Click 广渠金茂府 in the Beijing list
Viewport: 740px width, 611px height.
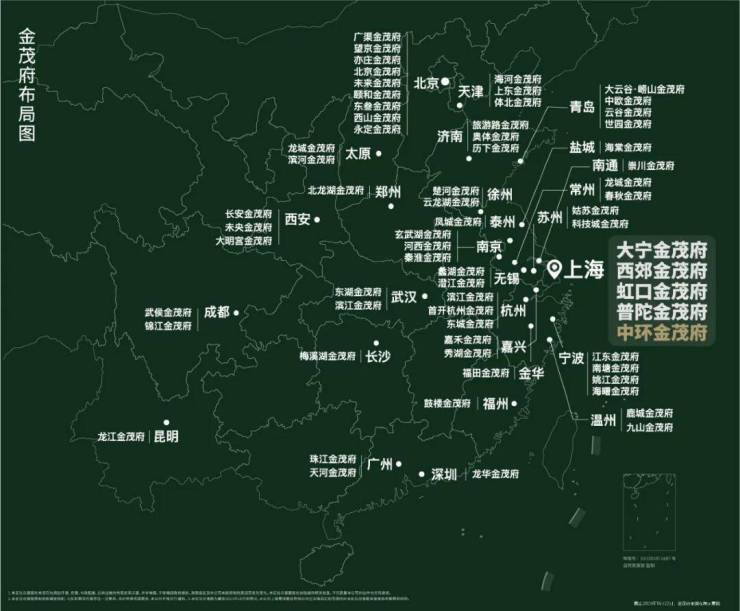point(377,37)
